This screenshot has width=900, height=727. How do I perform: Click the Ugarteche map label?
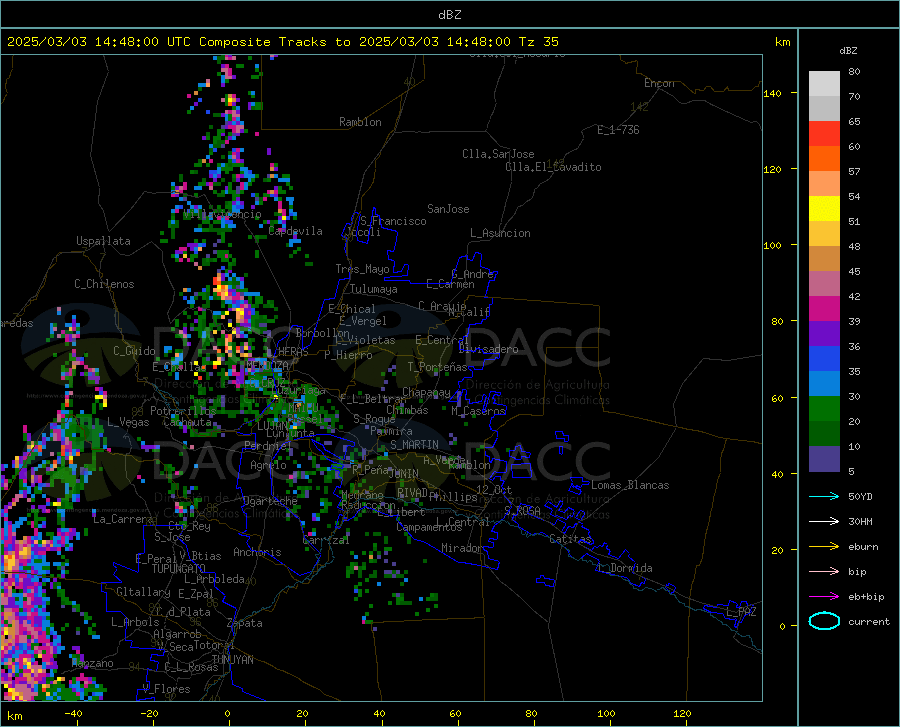click(x=270, y=501)
